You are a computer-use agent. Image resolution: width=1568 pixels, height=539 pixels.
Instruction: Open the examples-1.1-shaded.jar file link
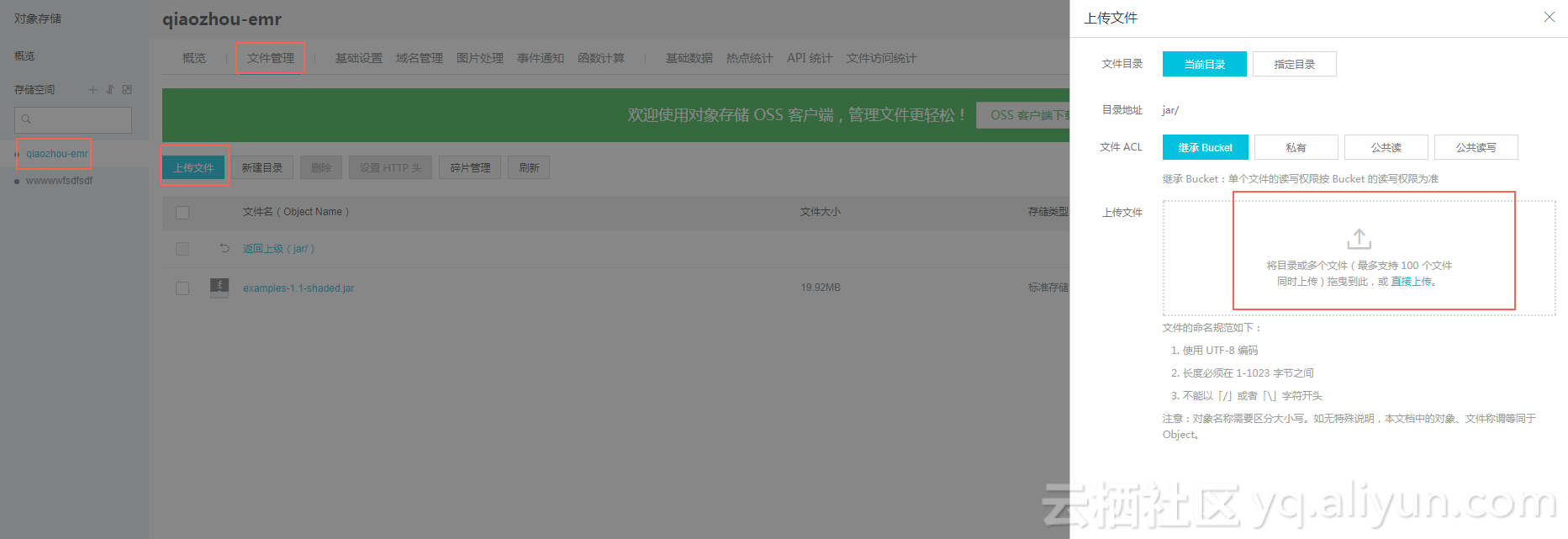point(298,288)
